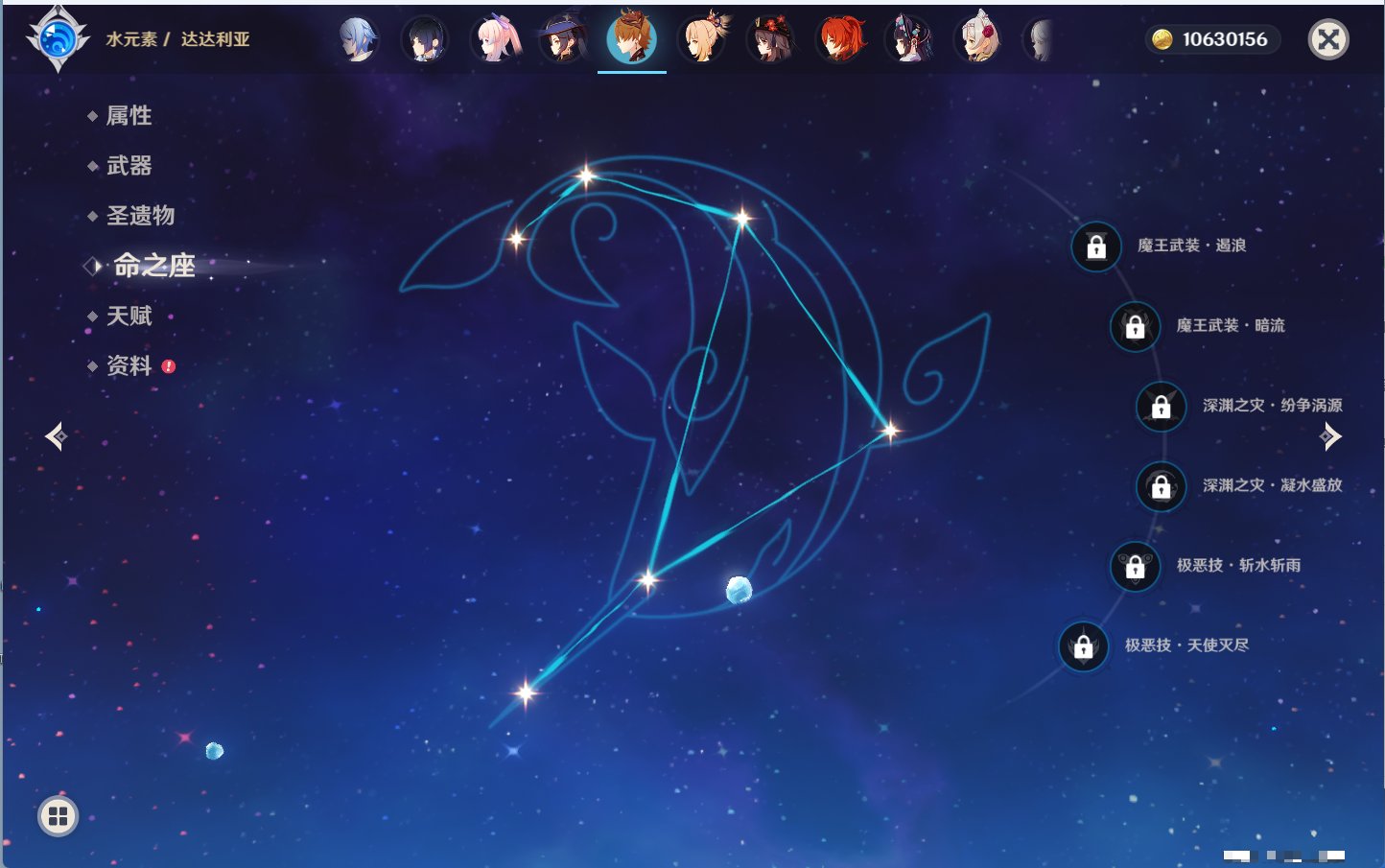Click the Hydro element emblem icon
Image resolution: width=1385 pixels, height=868 pixels.
(x=58, y=39)
